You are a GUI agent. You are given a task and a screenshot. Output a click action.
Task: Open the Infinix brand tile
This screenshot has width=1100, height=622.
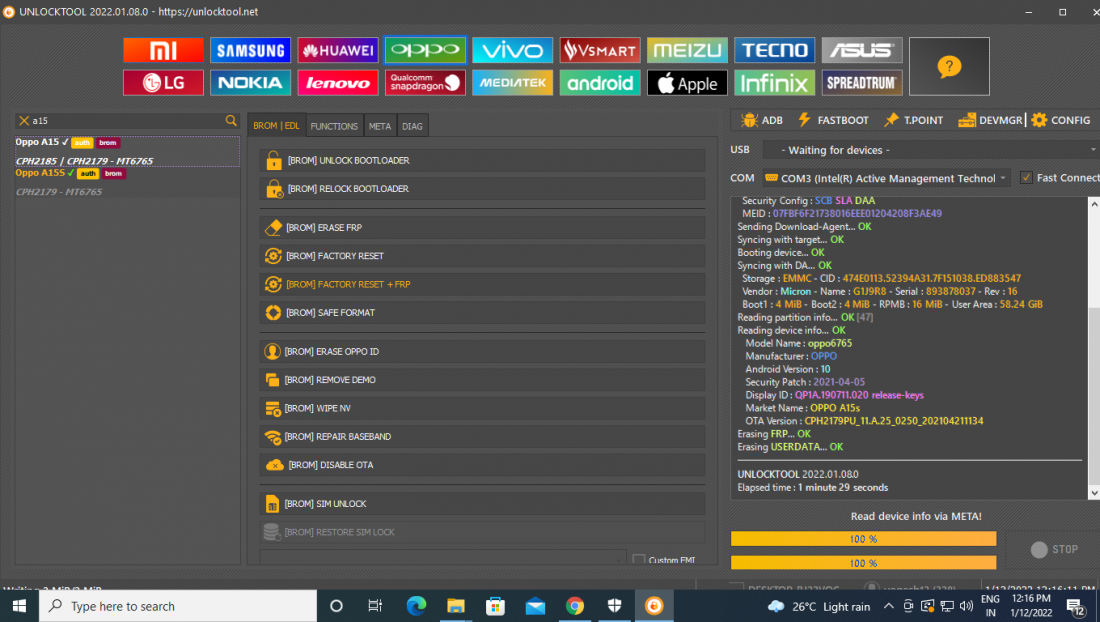point(774,83)
